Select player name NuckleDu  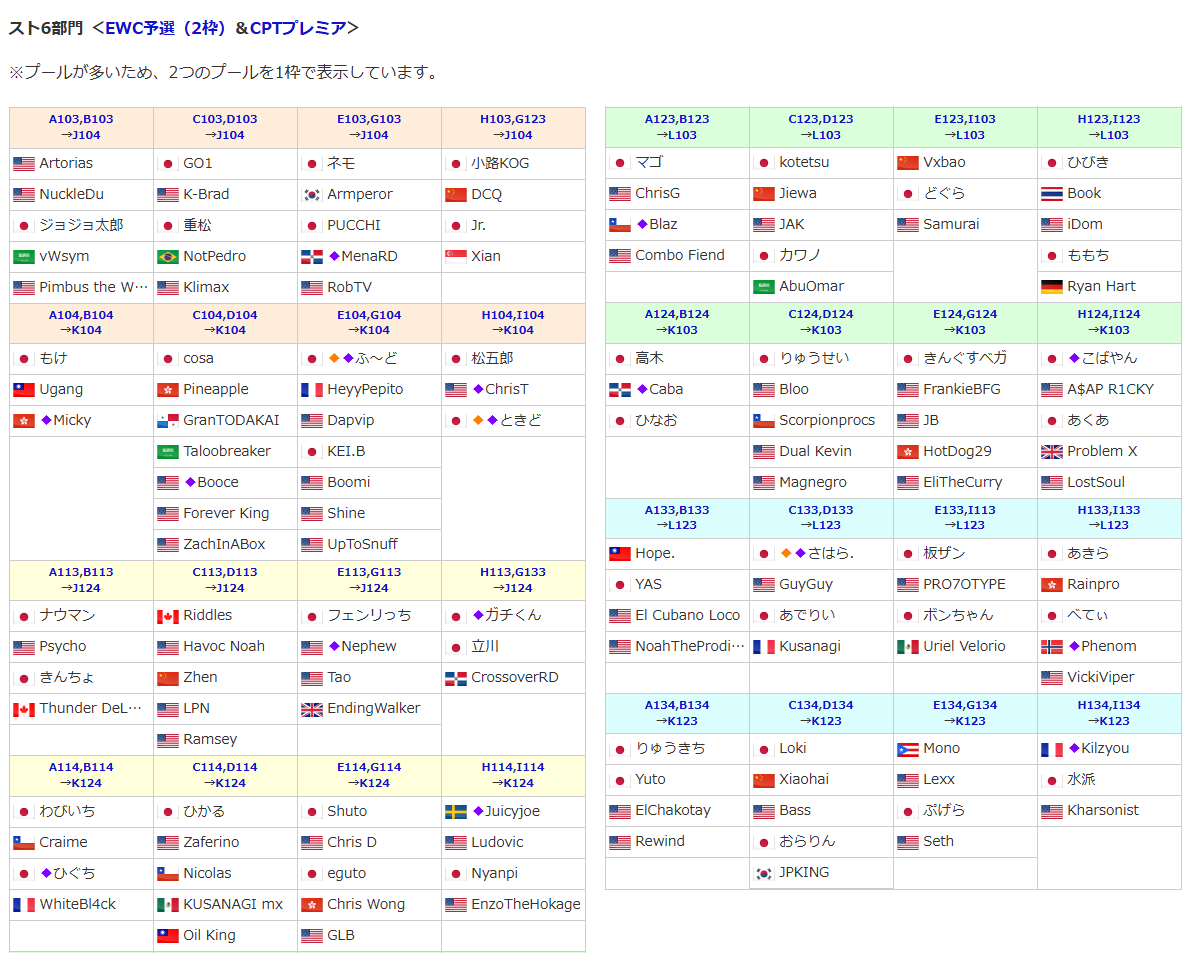[x=71, y=194]
